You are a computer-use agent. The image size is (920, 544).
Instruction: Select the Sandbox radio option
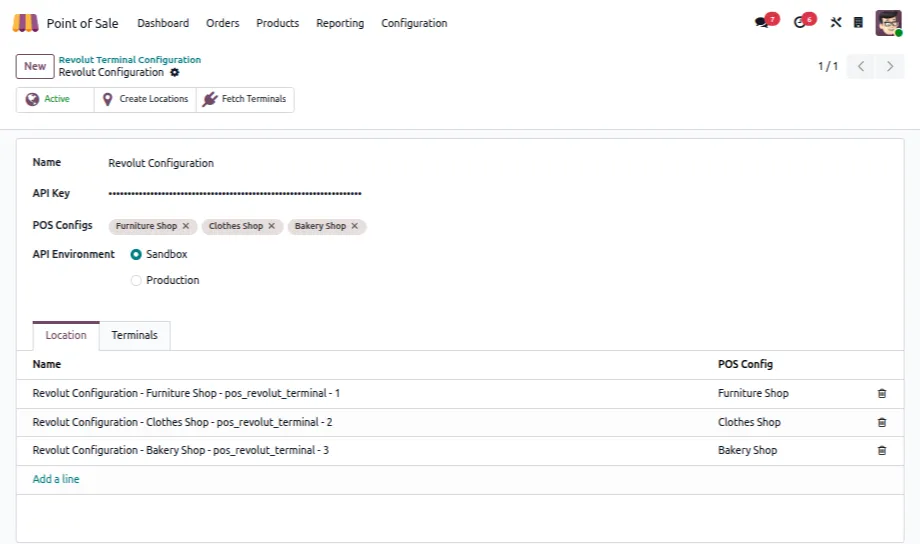pyautogui.click(x=136, y=254)
